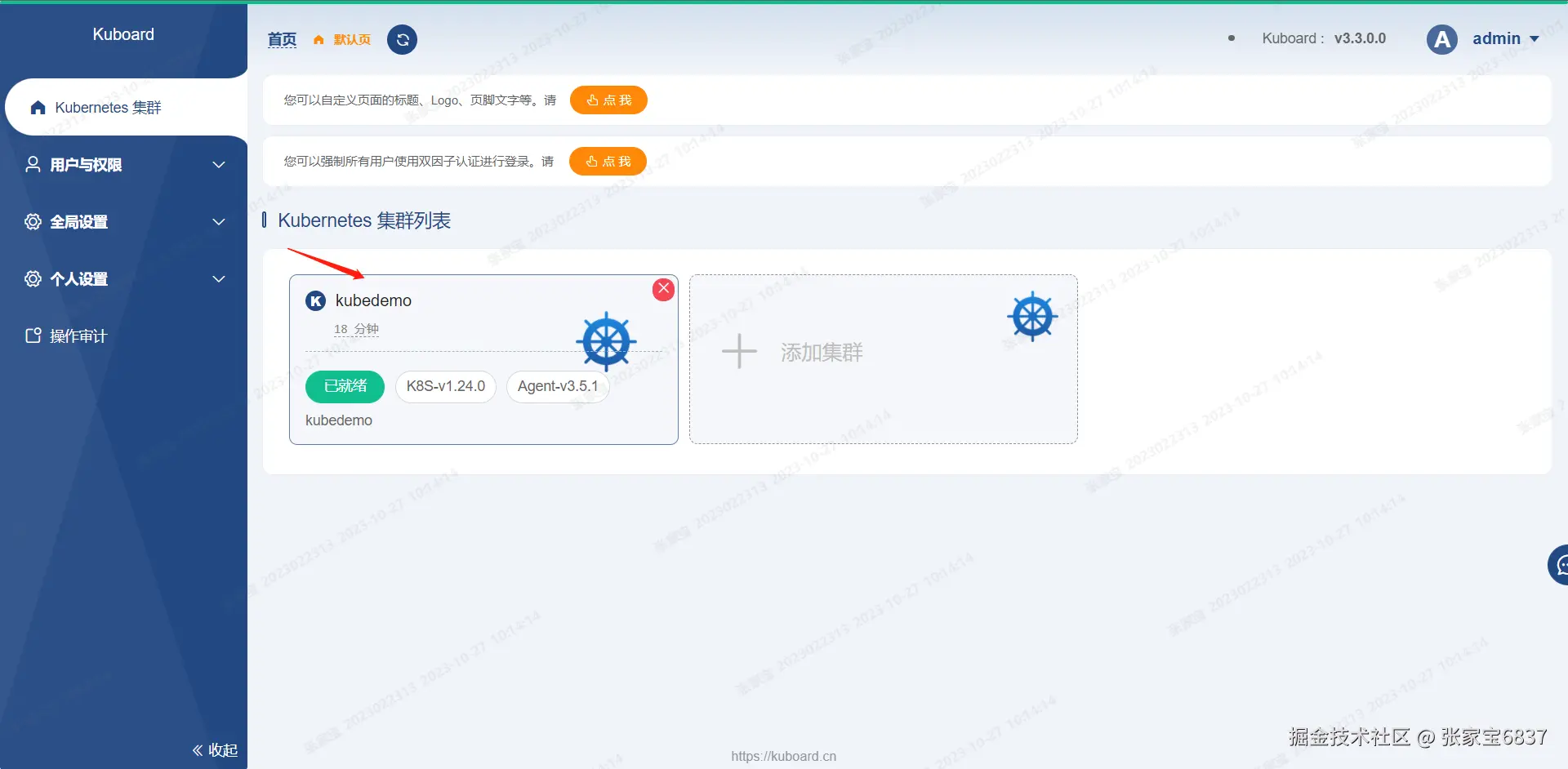Viewport: 1568px width, 769px height.
Task: Click the 操作审计 icon
Action: coord(33,336)
